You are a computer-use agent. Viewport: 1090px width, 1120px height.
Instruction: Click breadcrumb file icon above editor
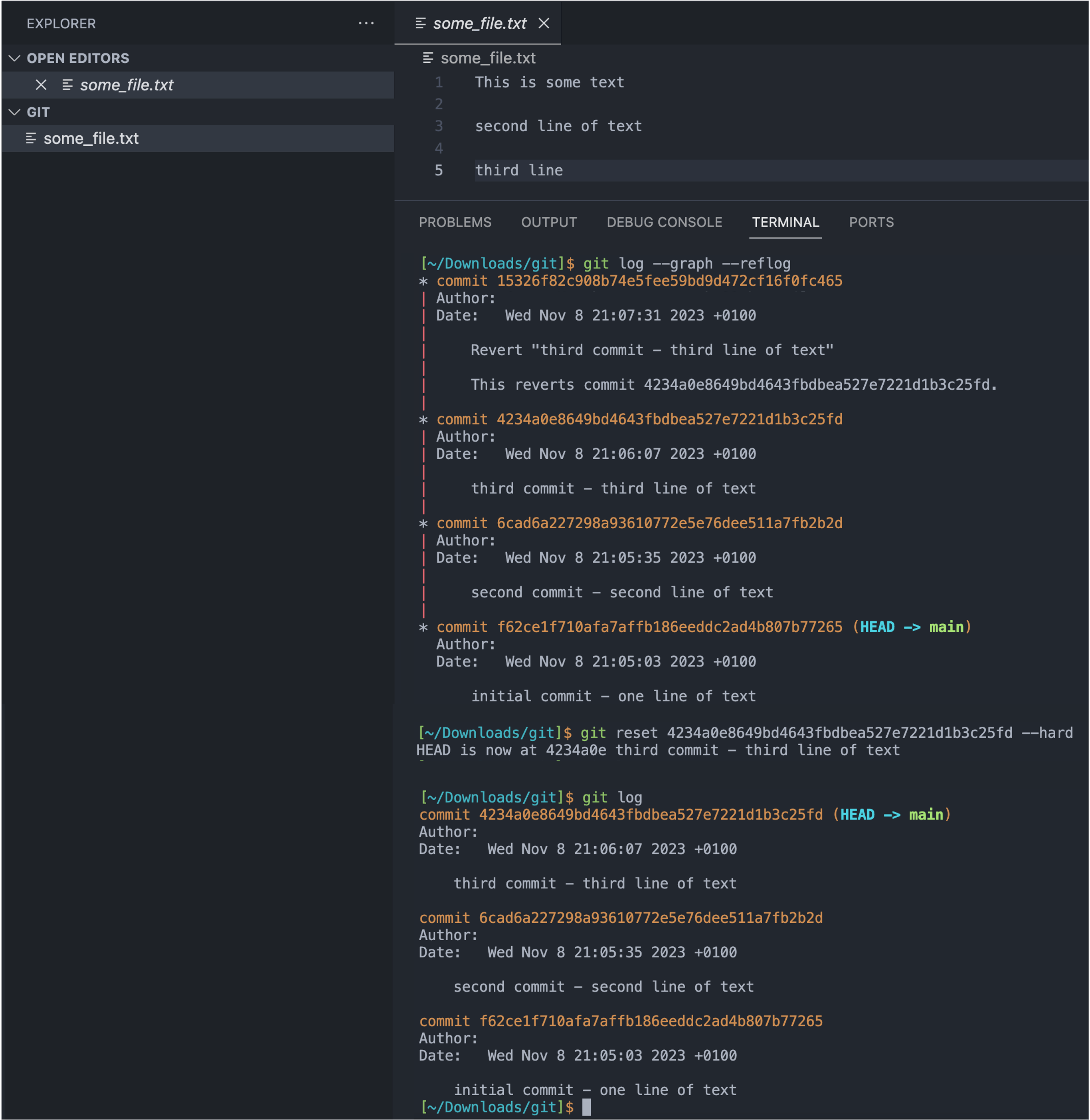coord(427,58)
